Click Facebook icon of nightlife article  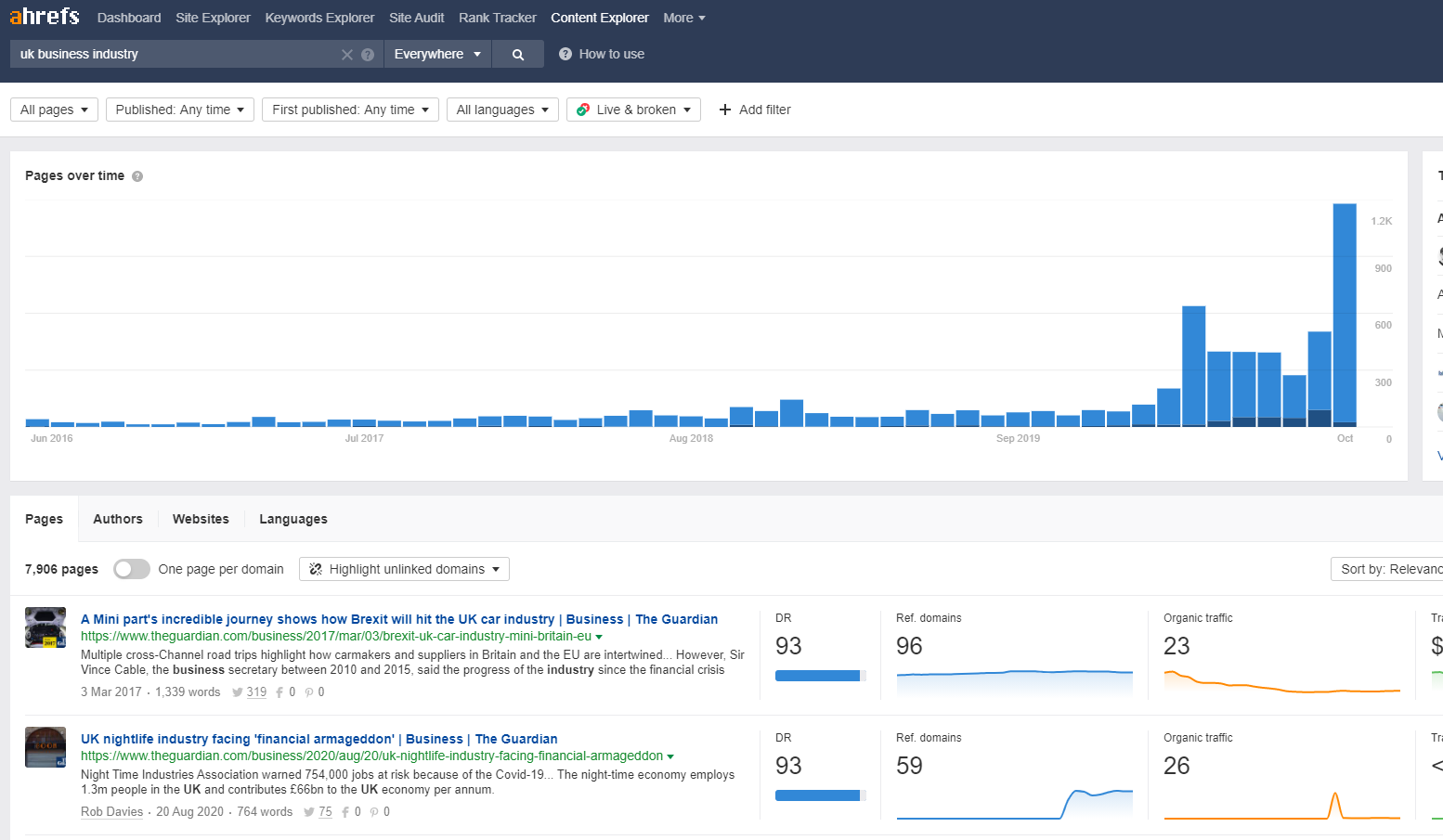point(345,812)
